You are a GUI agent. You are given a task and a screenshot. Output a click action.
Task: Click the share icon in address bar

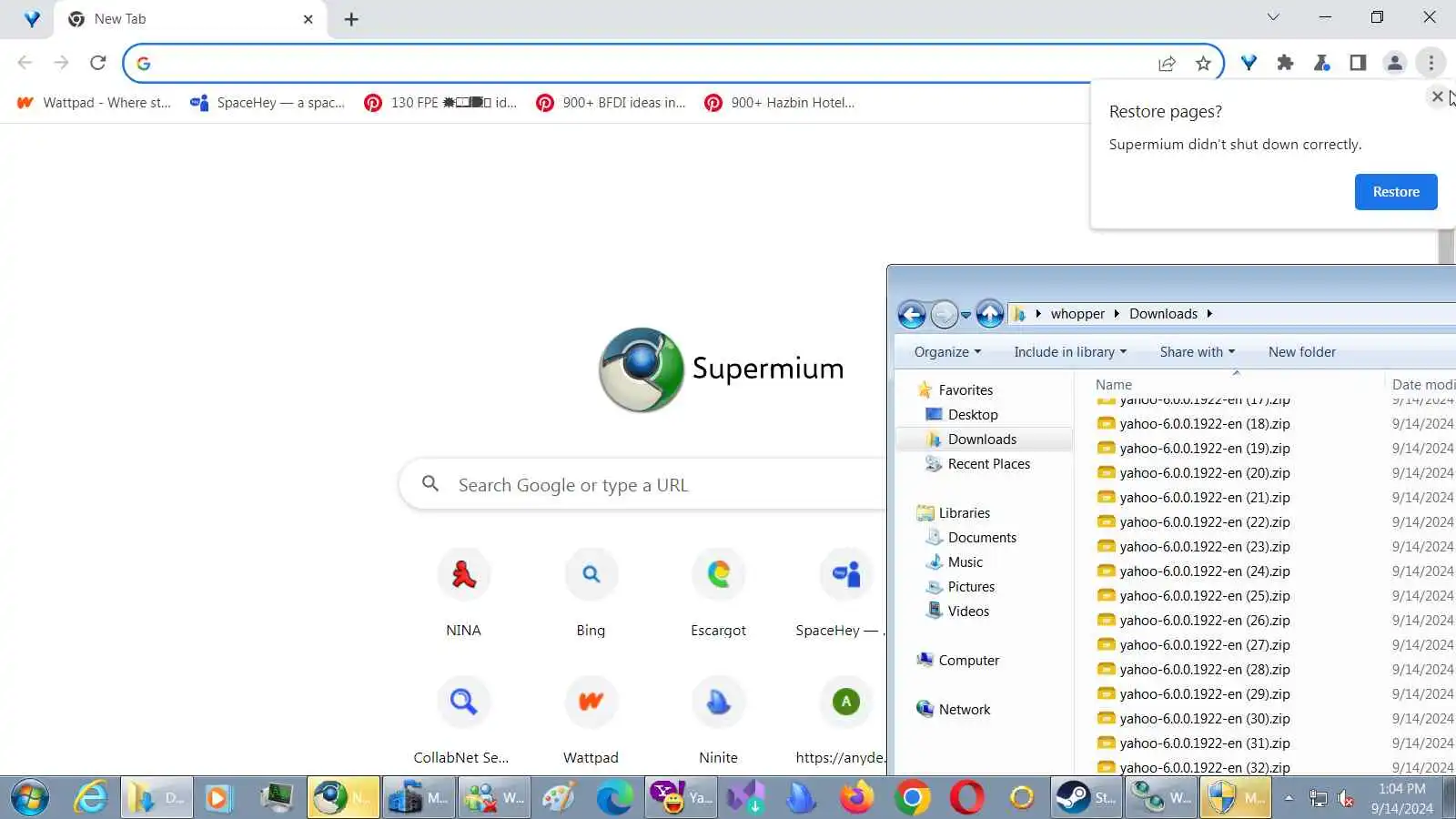coord(1167,63)
